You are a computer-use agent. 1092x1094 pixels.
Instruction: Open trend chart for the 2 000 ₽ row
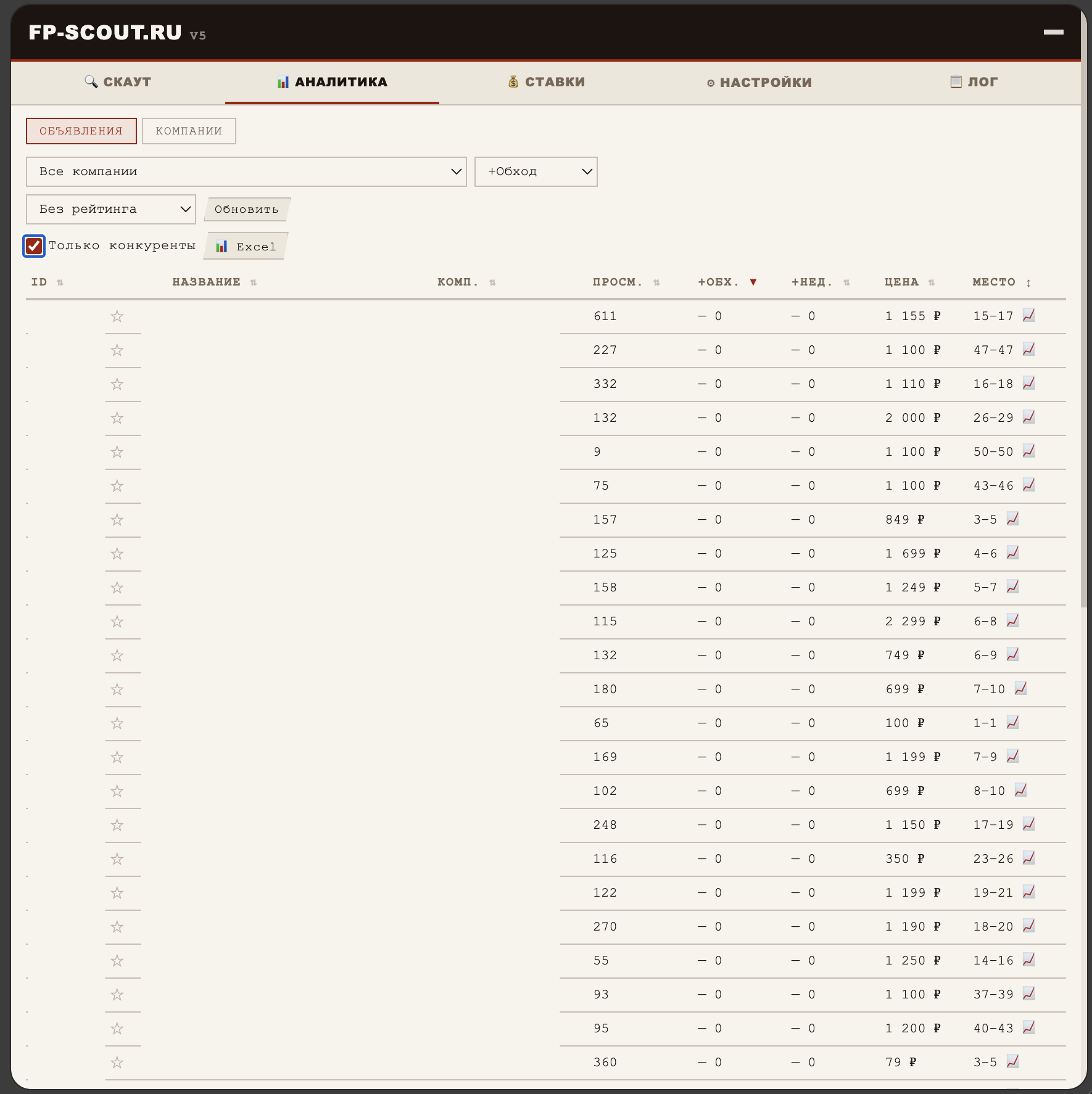(x=1028, y=417)
